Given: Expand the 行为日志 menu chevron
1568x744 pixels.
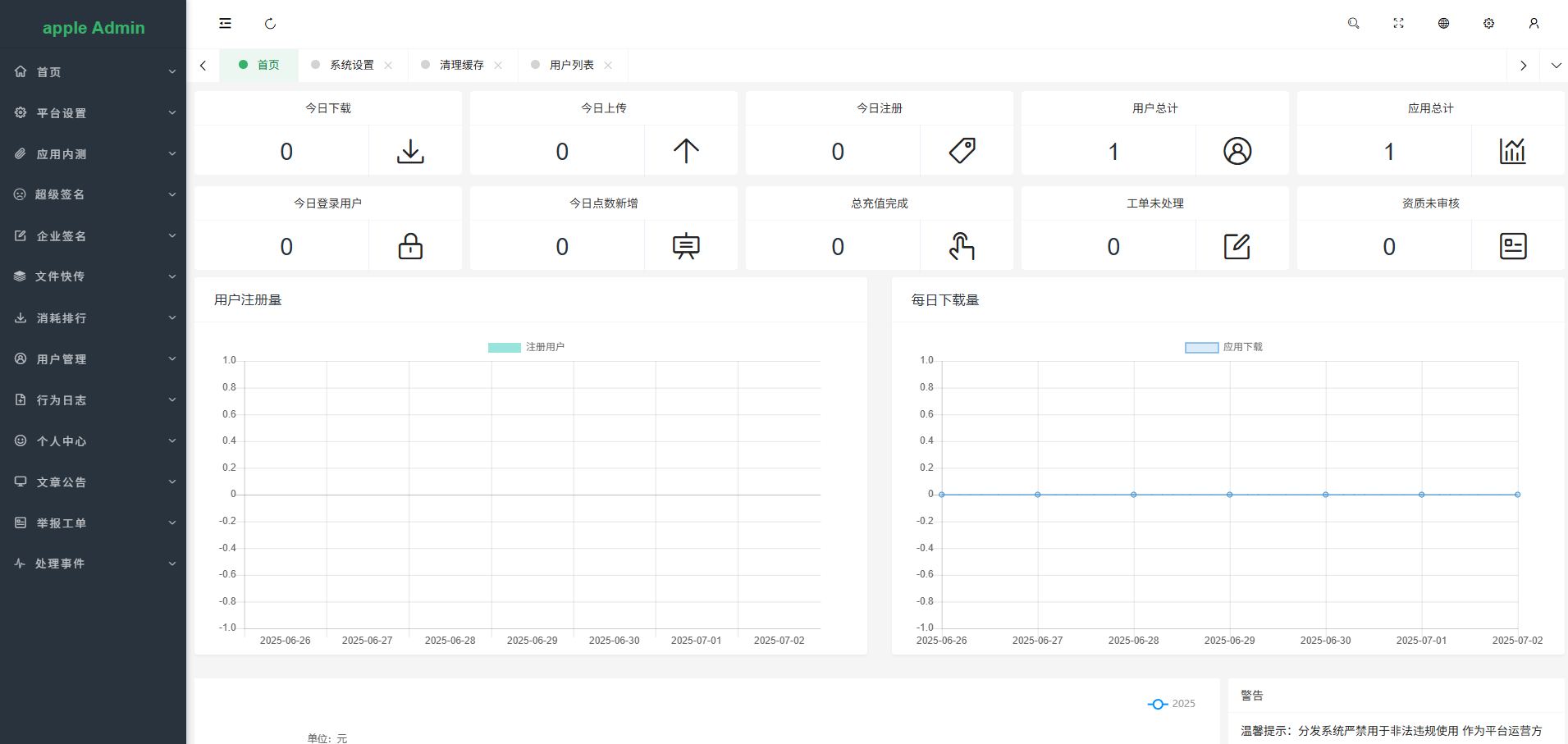Looking at the screenshot, I should [172, 399].
